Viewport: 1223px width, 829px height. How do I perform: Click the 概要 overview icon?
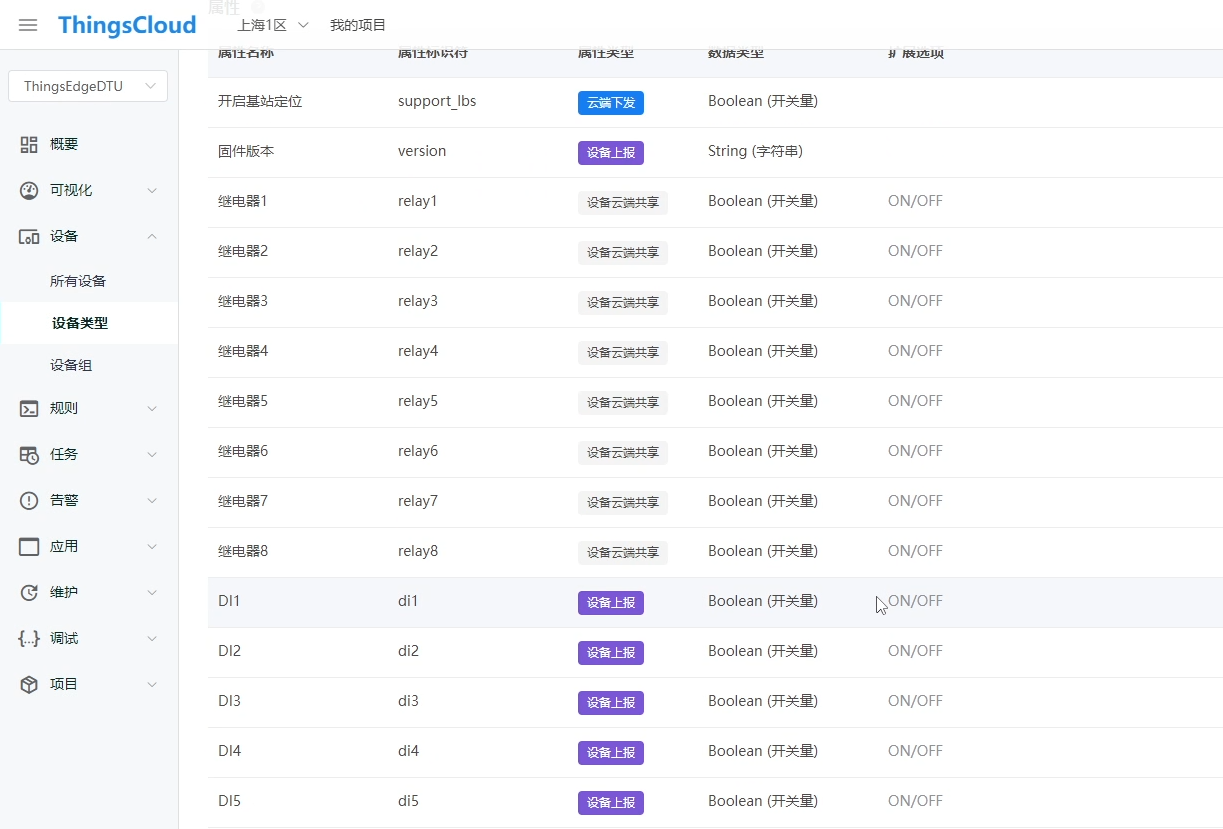pos(29,144)
